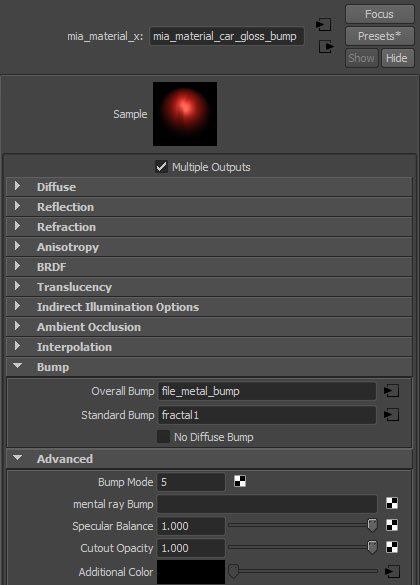
Task: Click the checker map icon for Cutout Opacity
Action: pos(392,547)
